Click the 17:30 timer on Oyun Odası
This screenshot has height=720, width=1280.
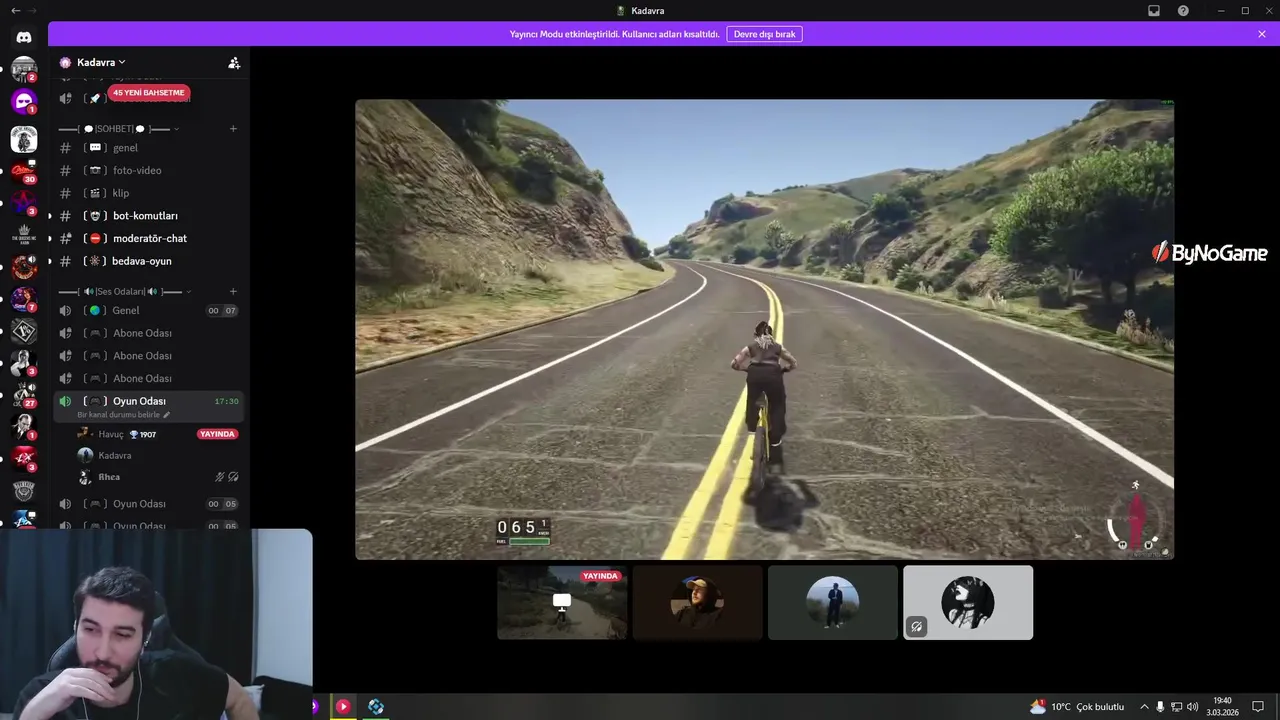tap(226, 401)
